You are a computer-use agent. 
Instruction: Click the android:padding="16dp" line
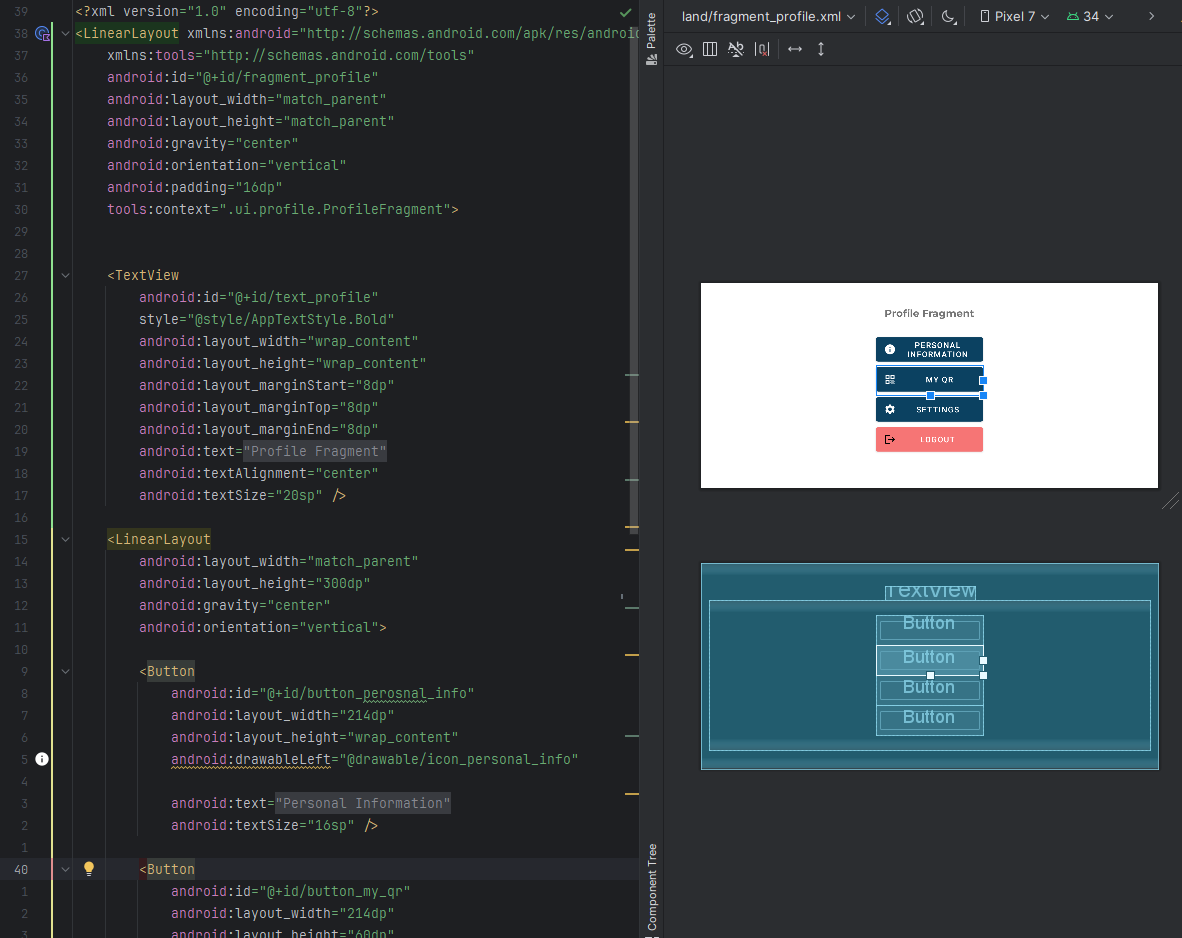[194, 188]
